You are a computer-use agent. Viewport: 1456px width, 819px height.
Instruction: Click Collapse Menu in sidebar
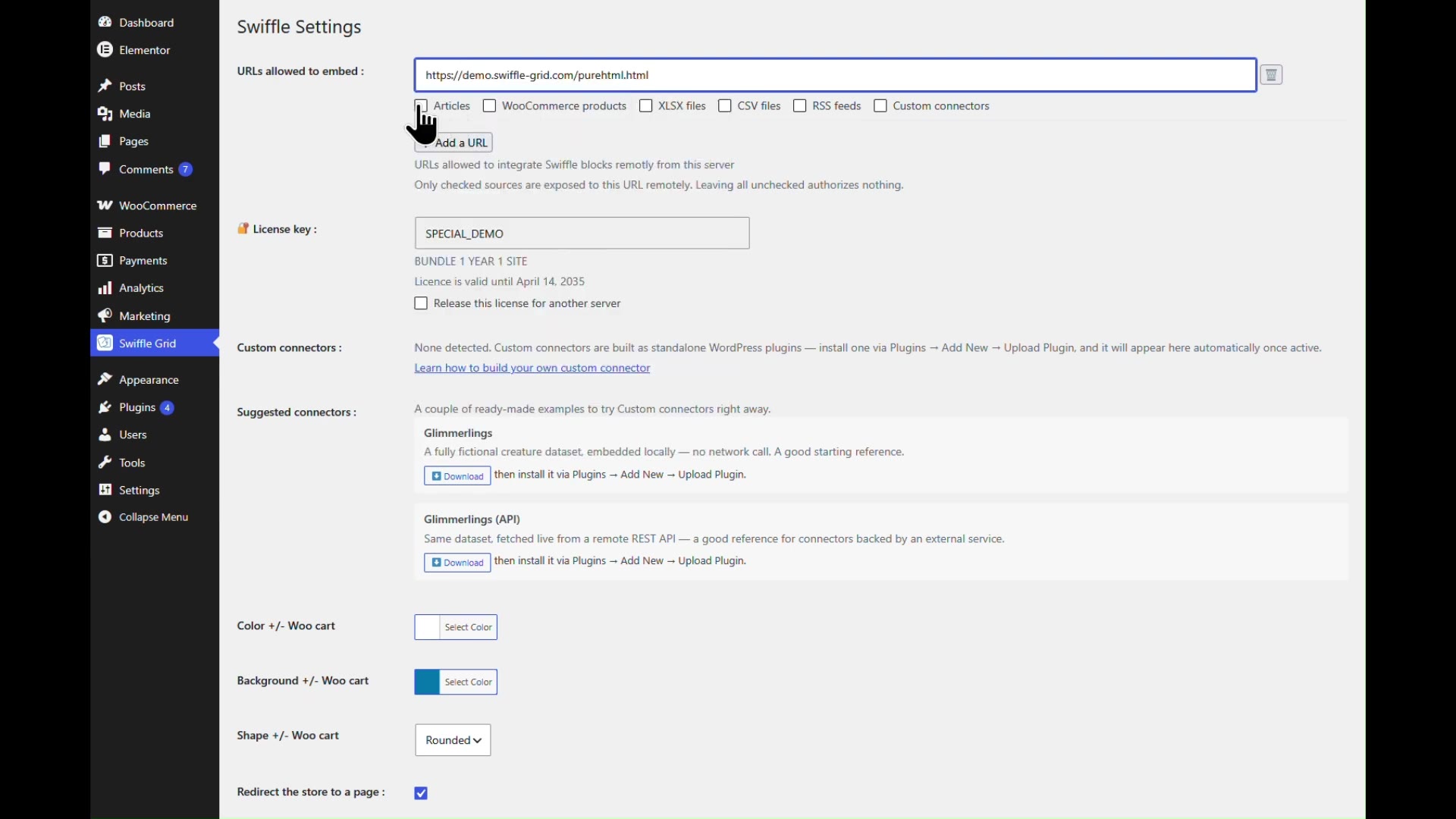tap(154, 517)
